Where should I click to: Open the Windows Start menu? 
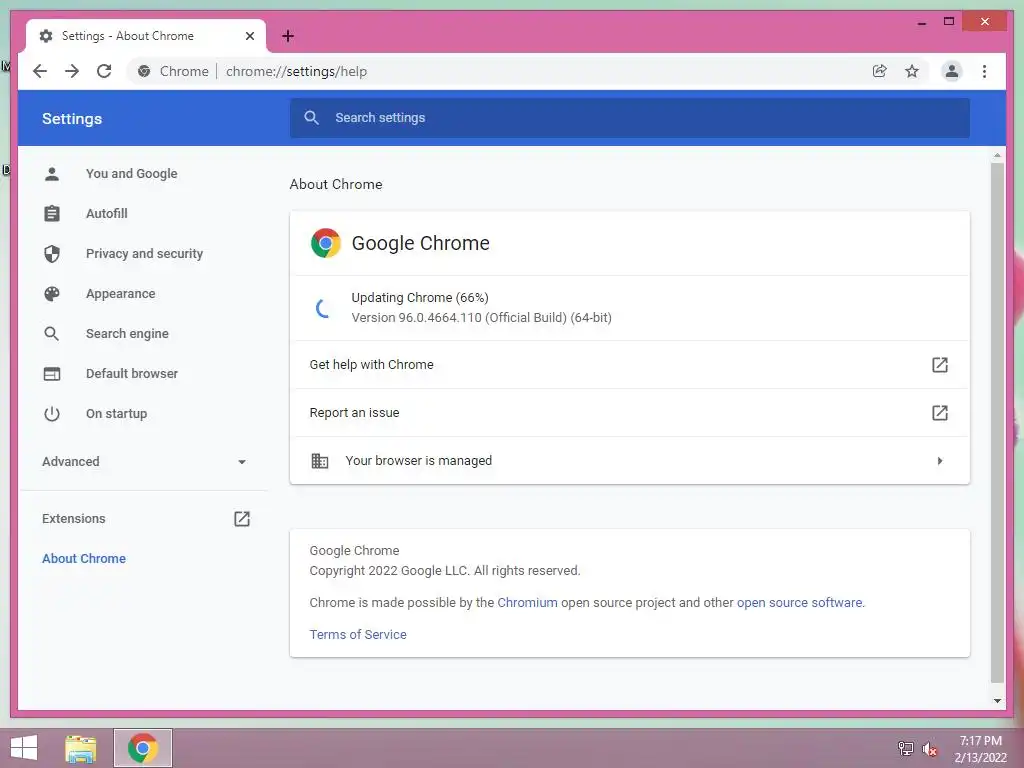pyautogui.click(x=24, y=748)
